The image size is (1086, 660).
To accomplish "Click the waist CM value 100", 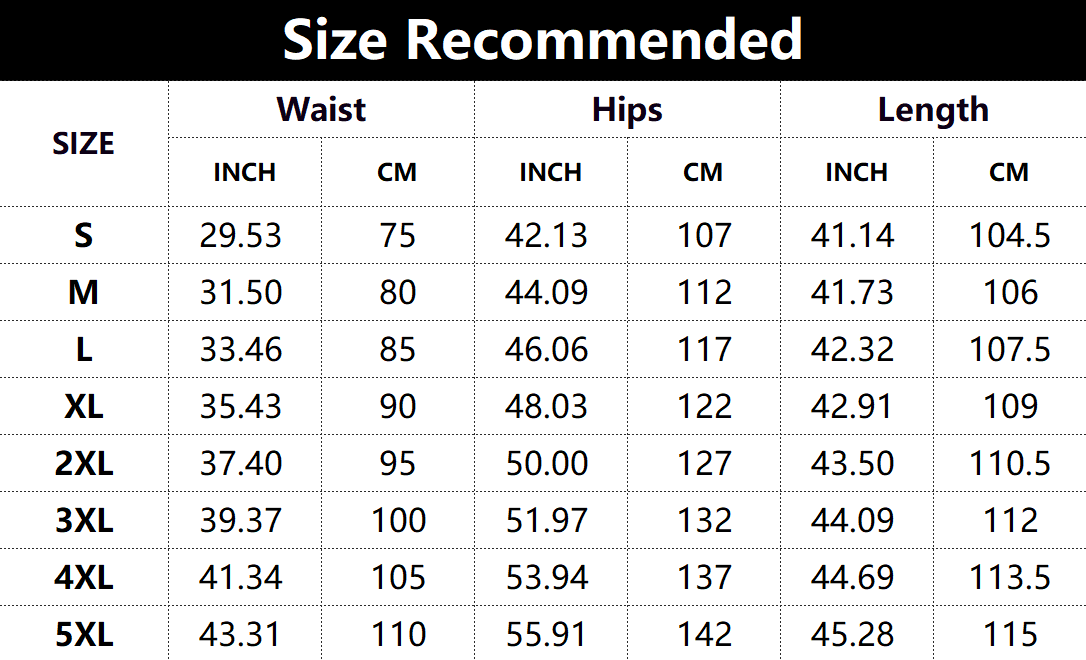I will click(398, 521).
